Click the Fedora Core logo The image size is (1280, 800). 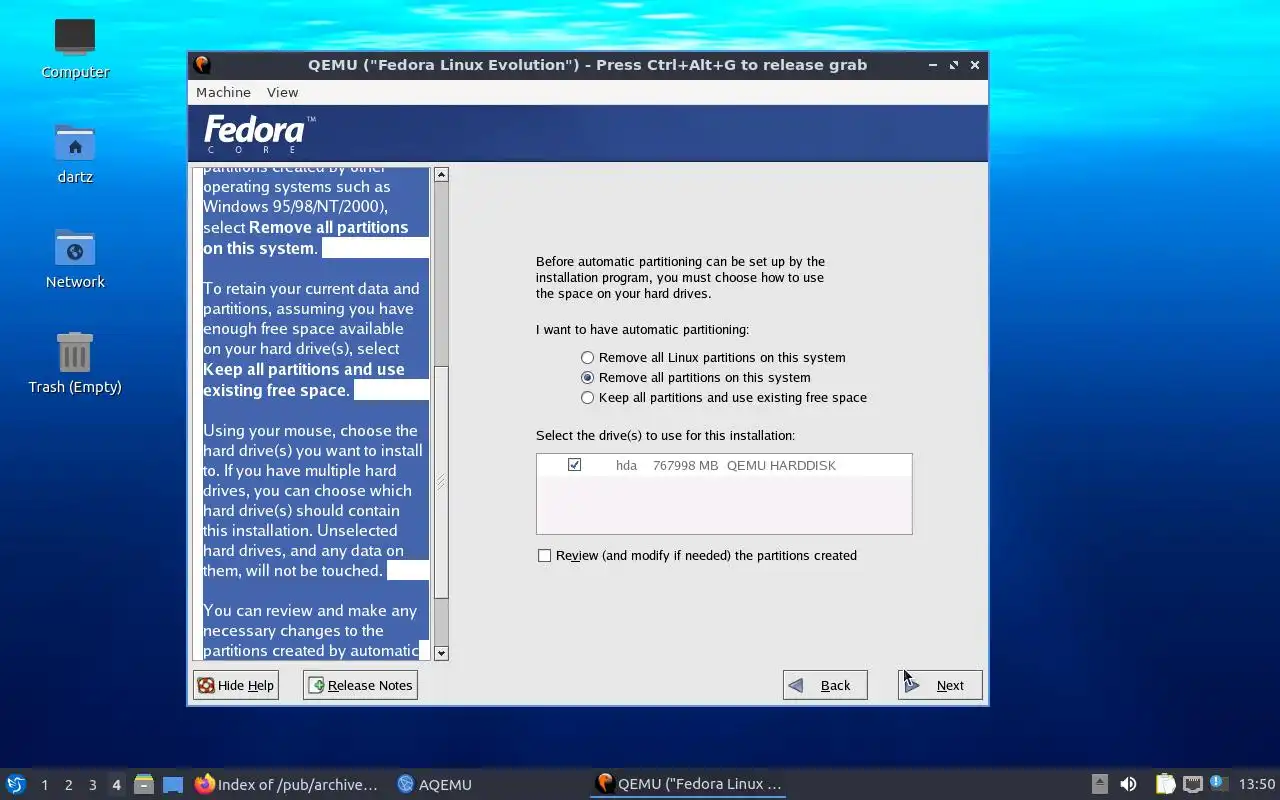click(x=259, y=133)
